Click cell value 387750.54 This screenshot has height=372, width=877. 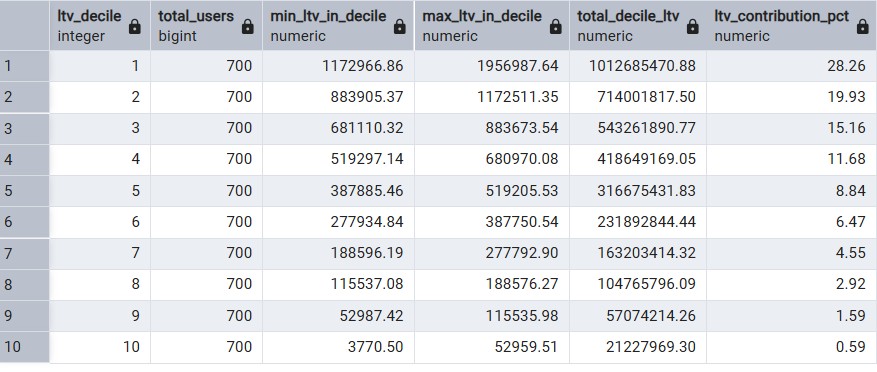(522, 223)
